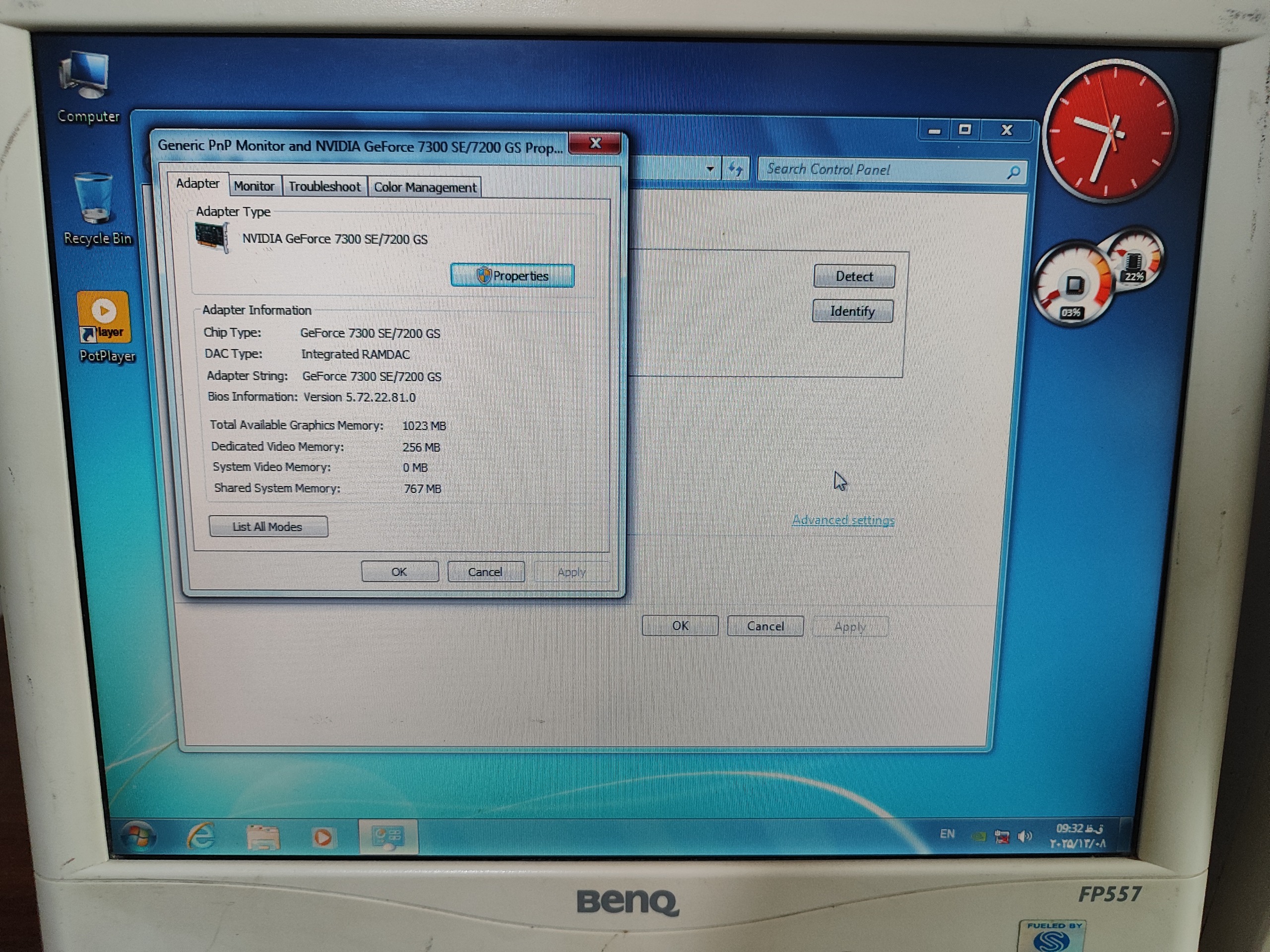This screenshot has width=1270, height=952.
Task: Click the List All Modes button
Action: [268, 527]
